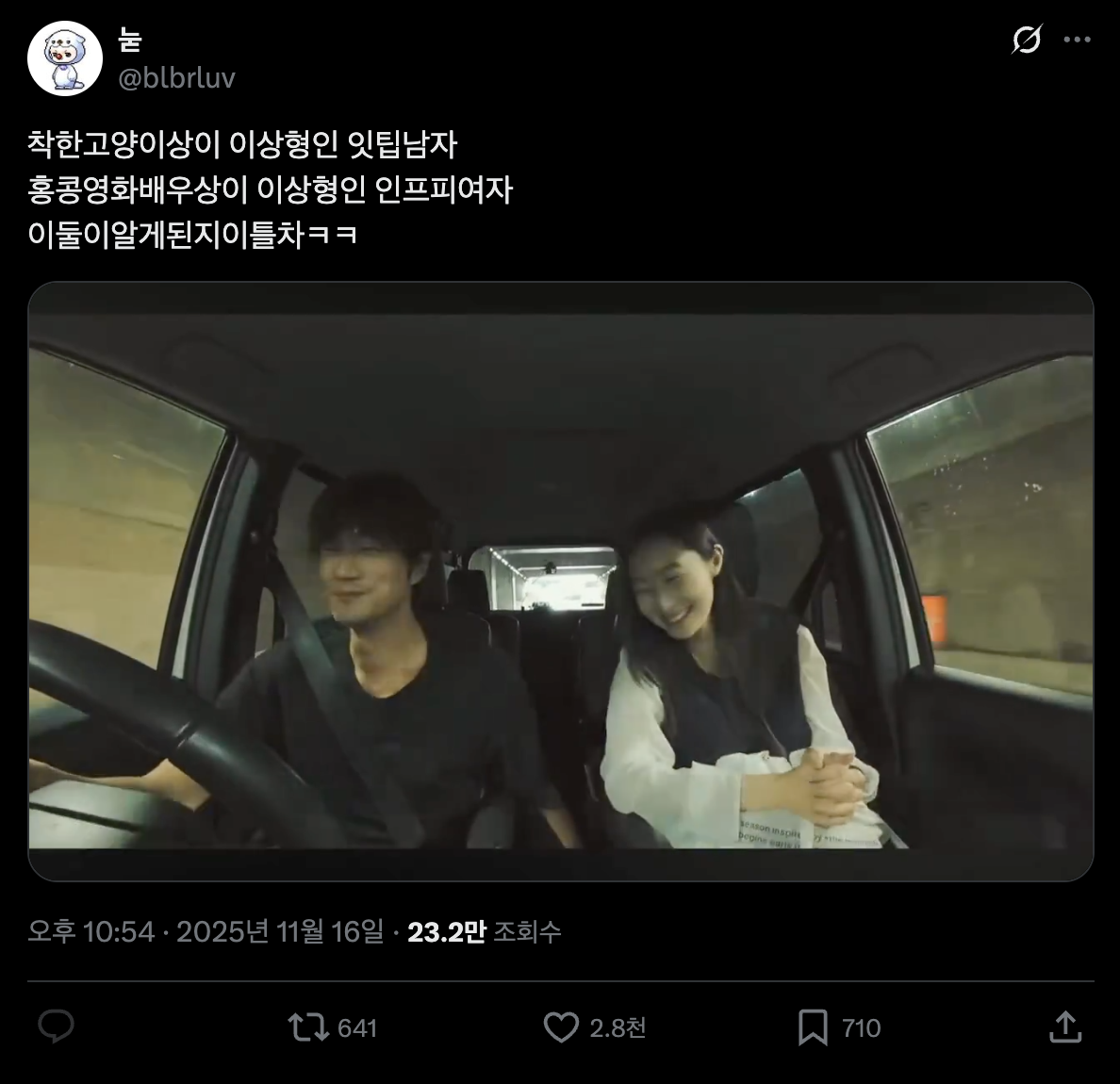Open the @blbrluv handle link
Screen dimensions: 1120x1084
click(176, 78)
